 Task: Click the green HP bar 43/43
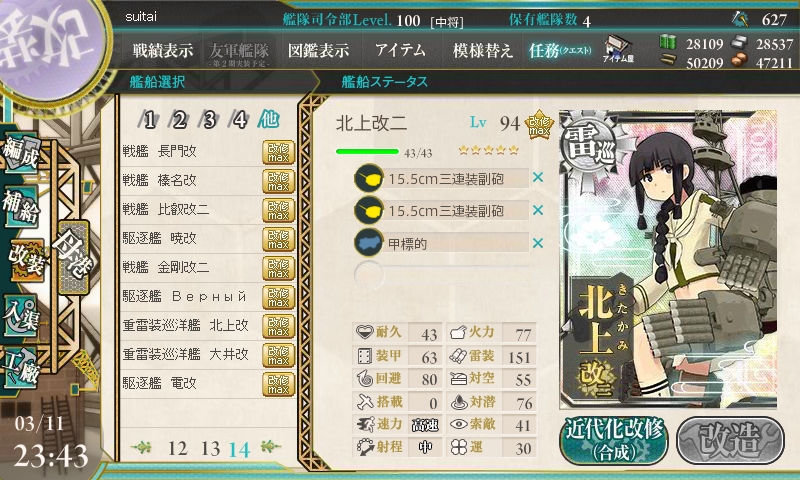(x=367, y=151)
